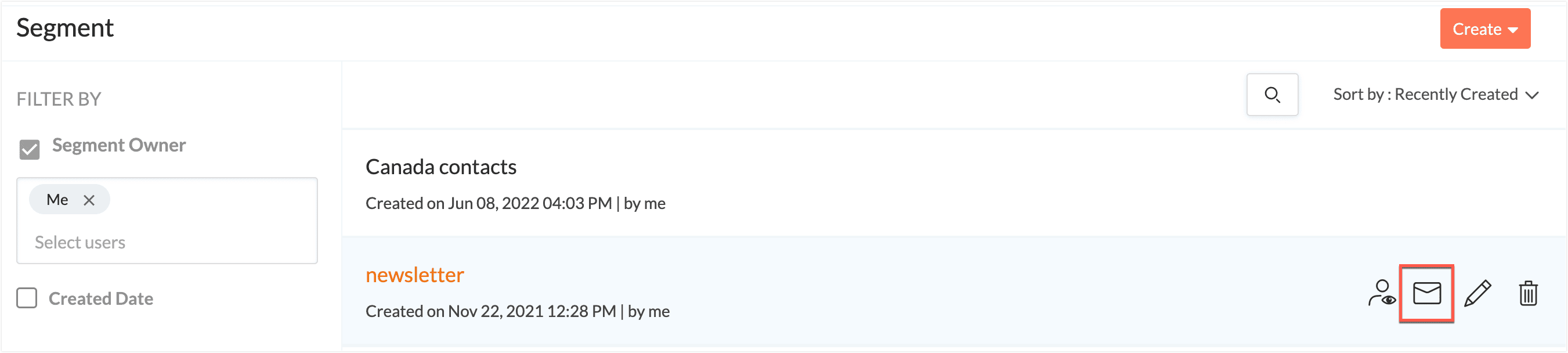Click the search magnifier icon
This screenshot has height=353, width=1568.
tap(1271, 95)
